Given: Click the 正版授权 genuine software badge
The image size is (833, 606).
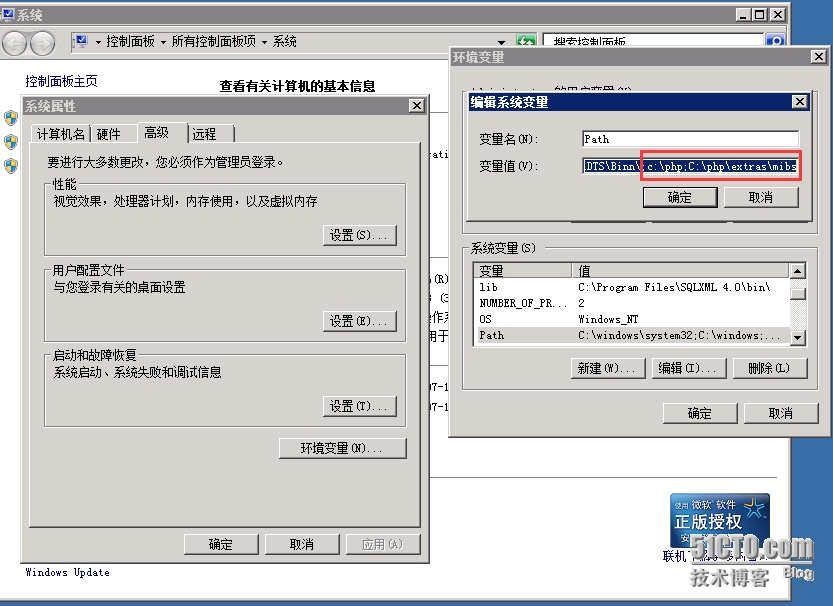Looking at the screenshot, I should (720, 520).
